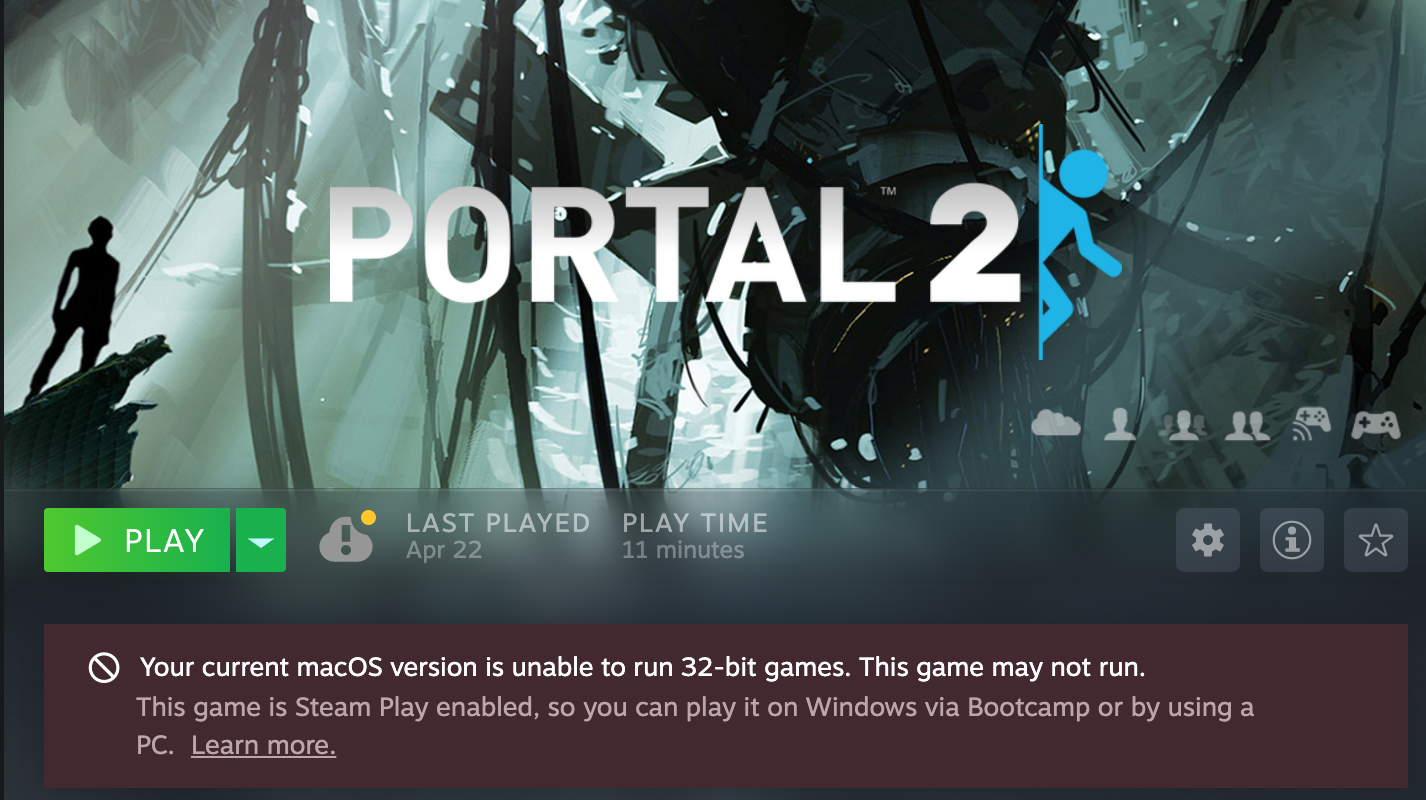The width and height of the screenshot is (1426, 800).
Task: Show game info via the circled i icon
Action: click(1292, 540)
